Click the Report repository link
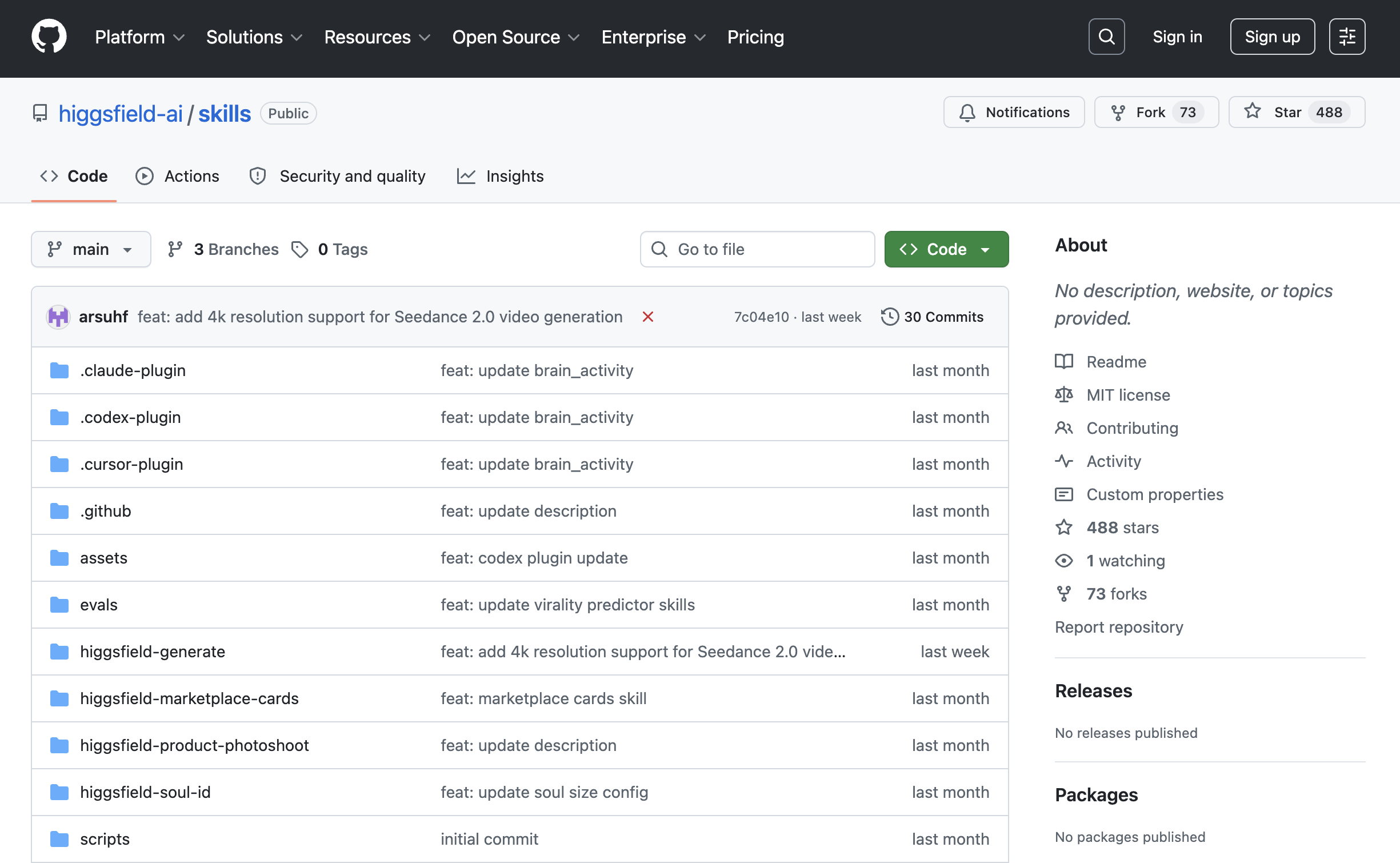This screenshot has width=1400, height=863. [x=1119, y=627]
